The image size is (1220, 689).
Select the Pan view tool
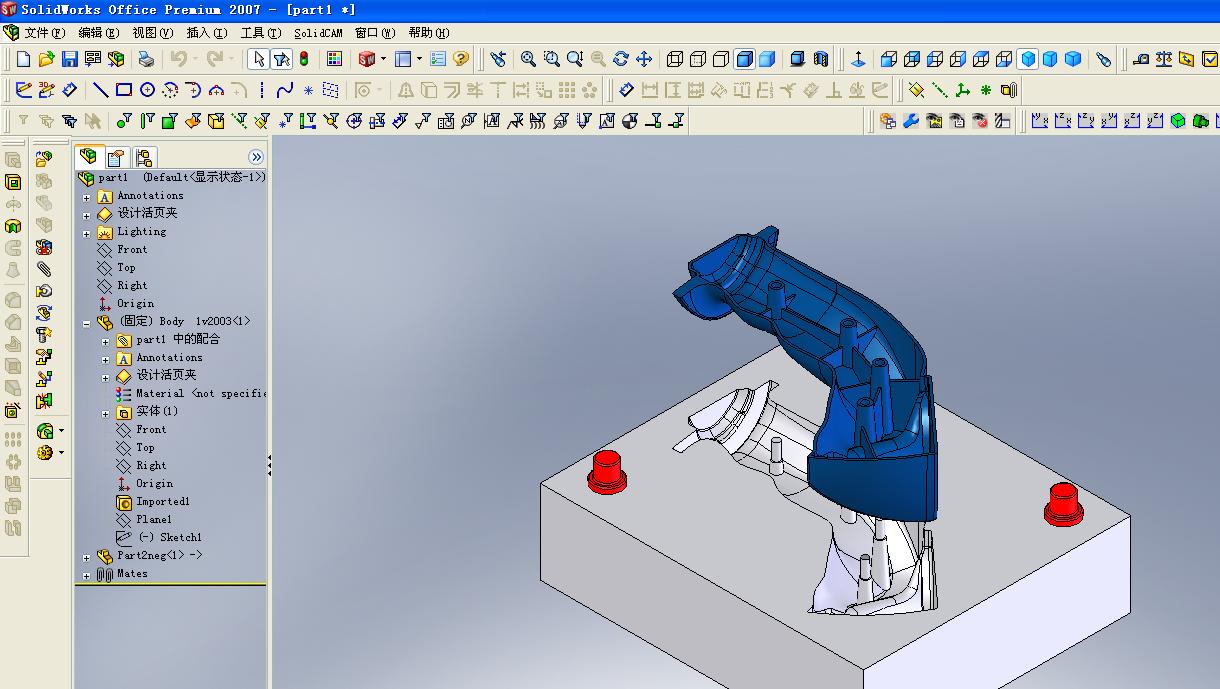[644, 59]
